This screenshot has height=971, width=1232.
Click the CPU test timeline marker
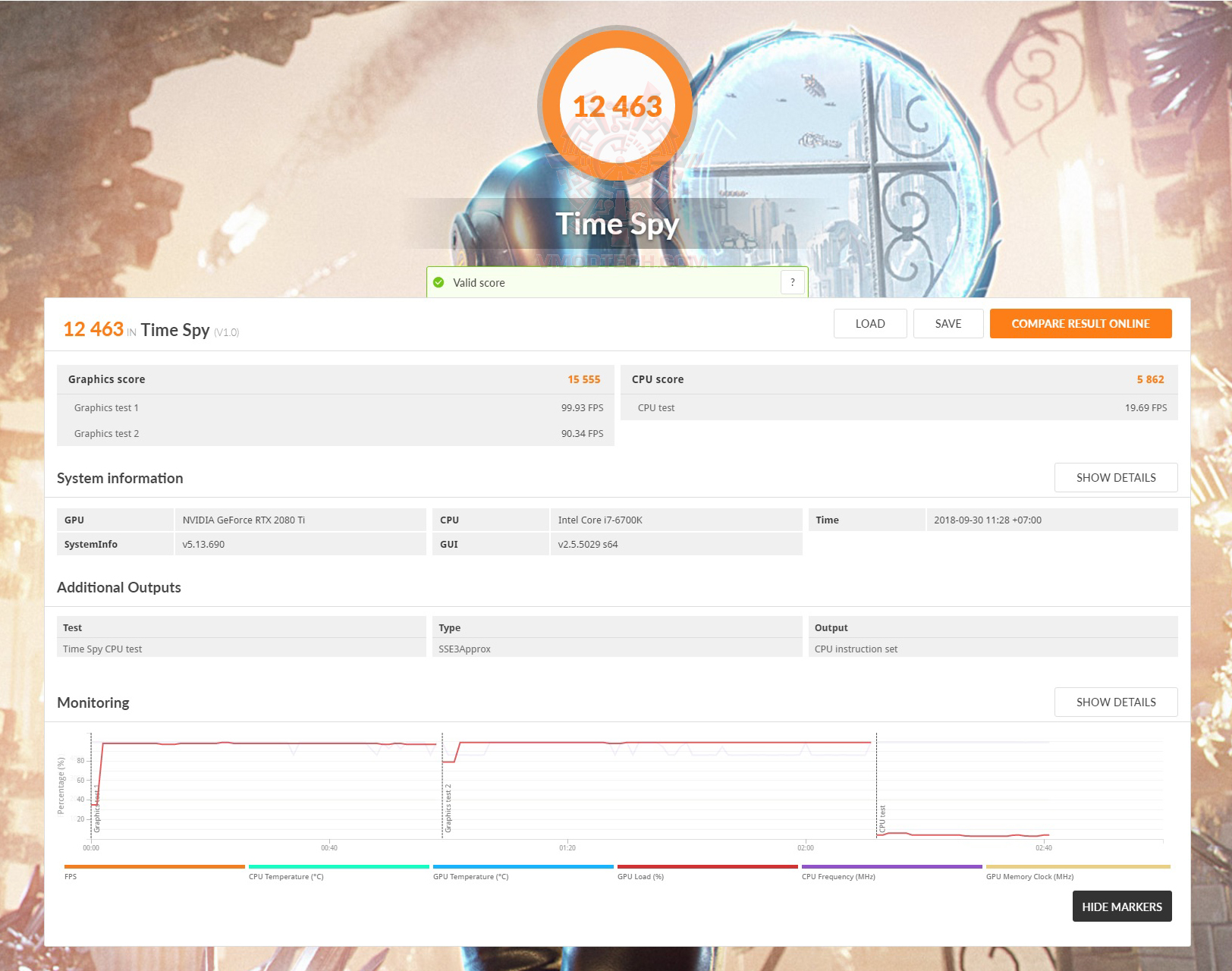(x=882, y=819)
